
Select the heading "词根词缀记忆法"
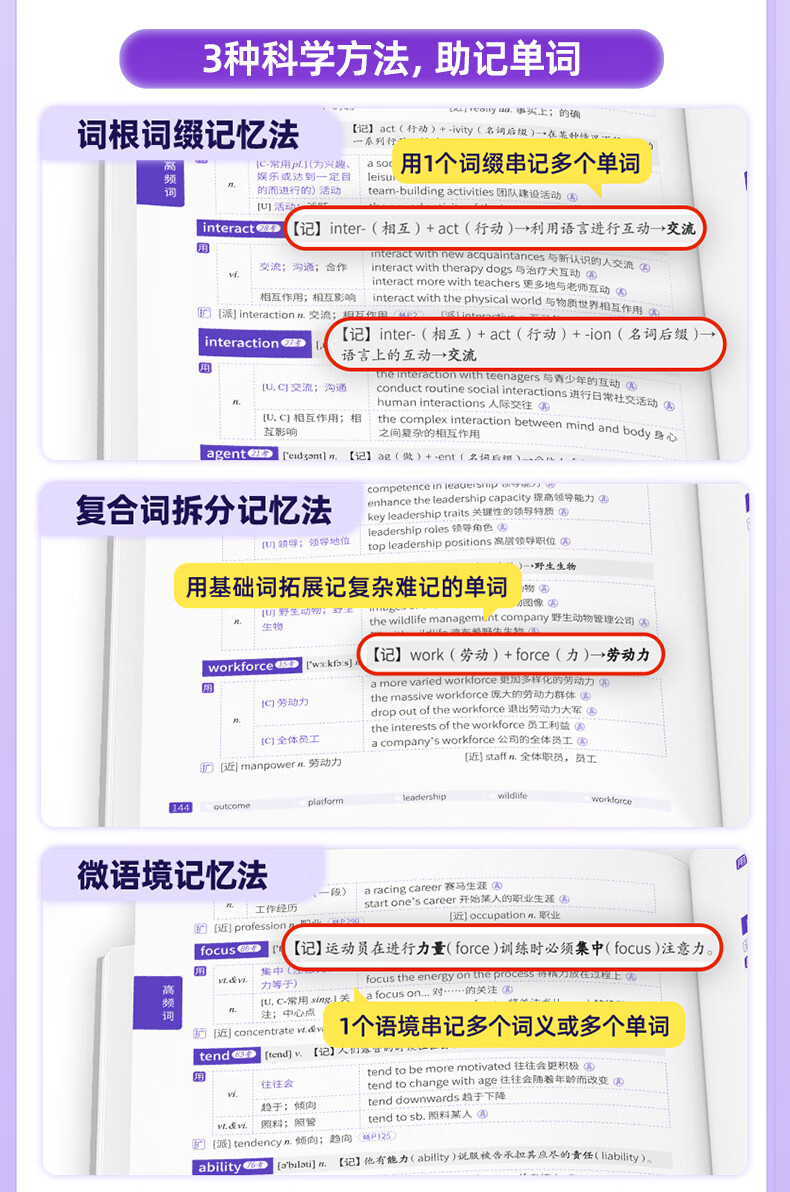point(189,135)
